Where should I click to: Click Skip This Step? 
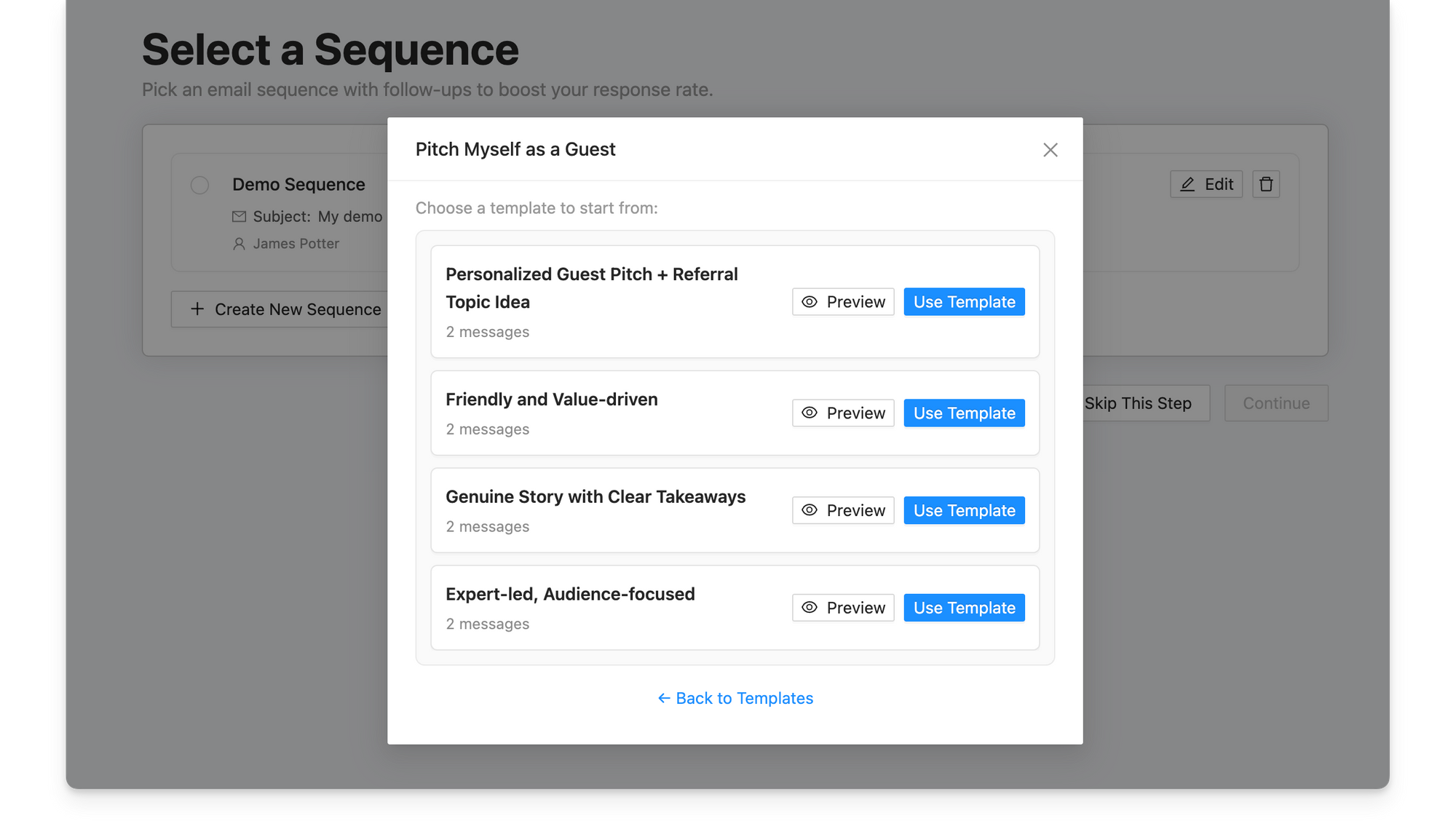[x=1137, y=402]
